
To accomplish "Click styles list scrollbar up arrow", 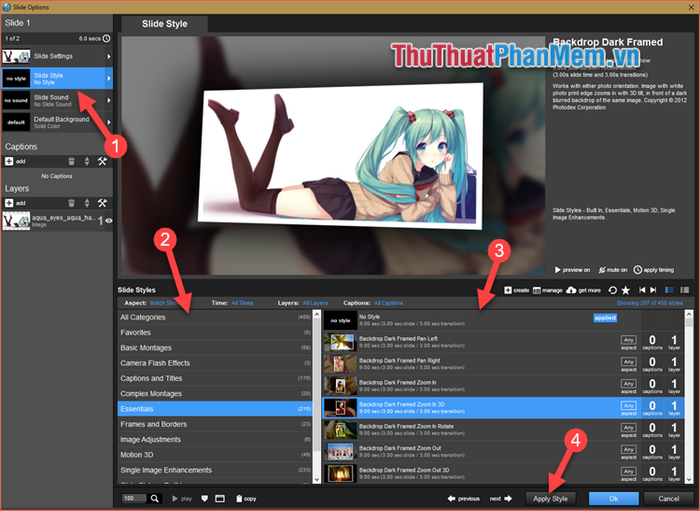I will 689,313.
